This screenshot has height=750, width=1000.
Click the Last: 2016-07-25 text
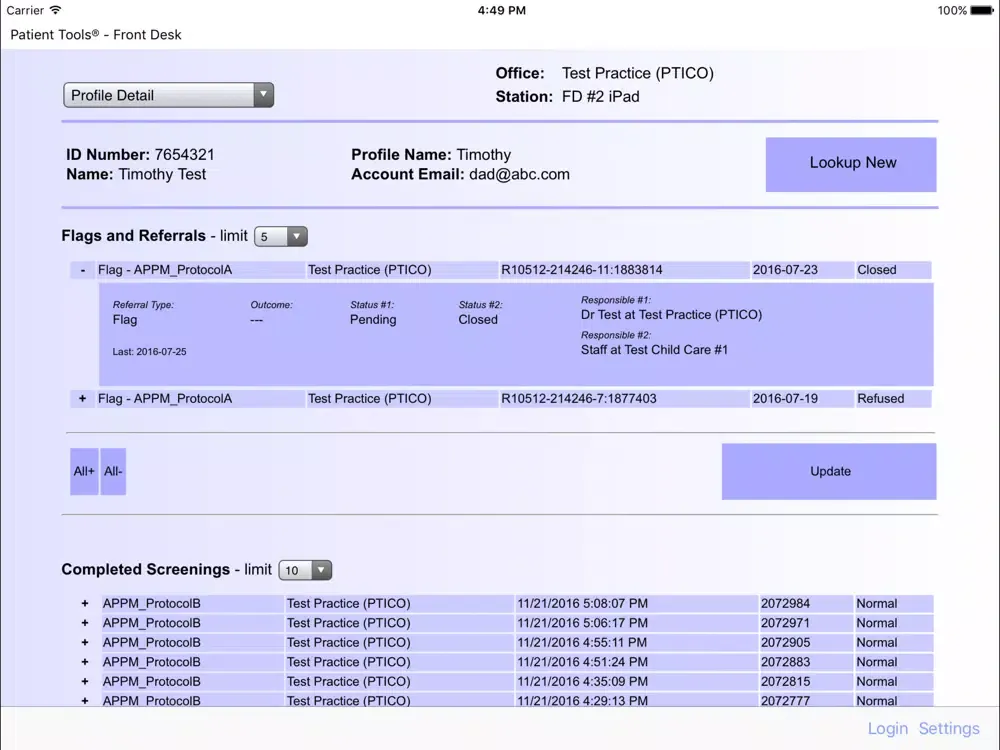pos(149,351)
